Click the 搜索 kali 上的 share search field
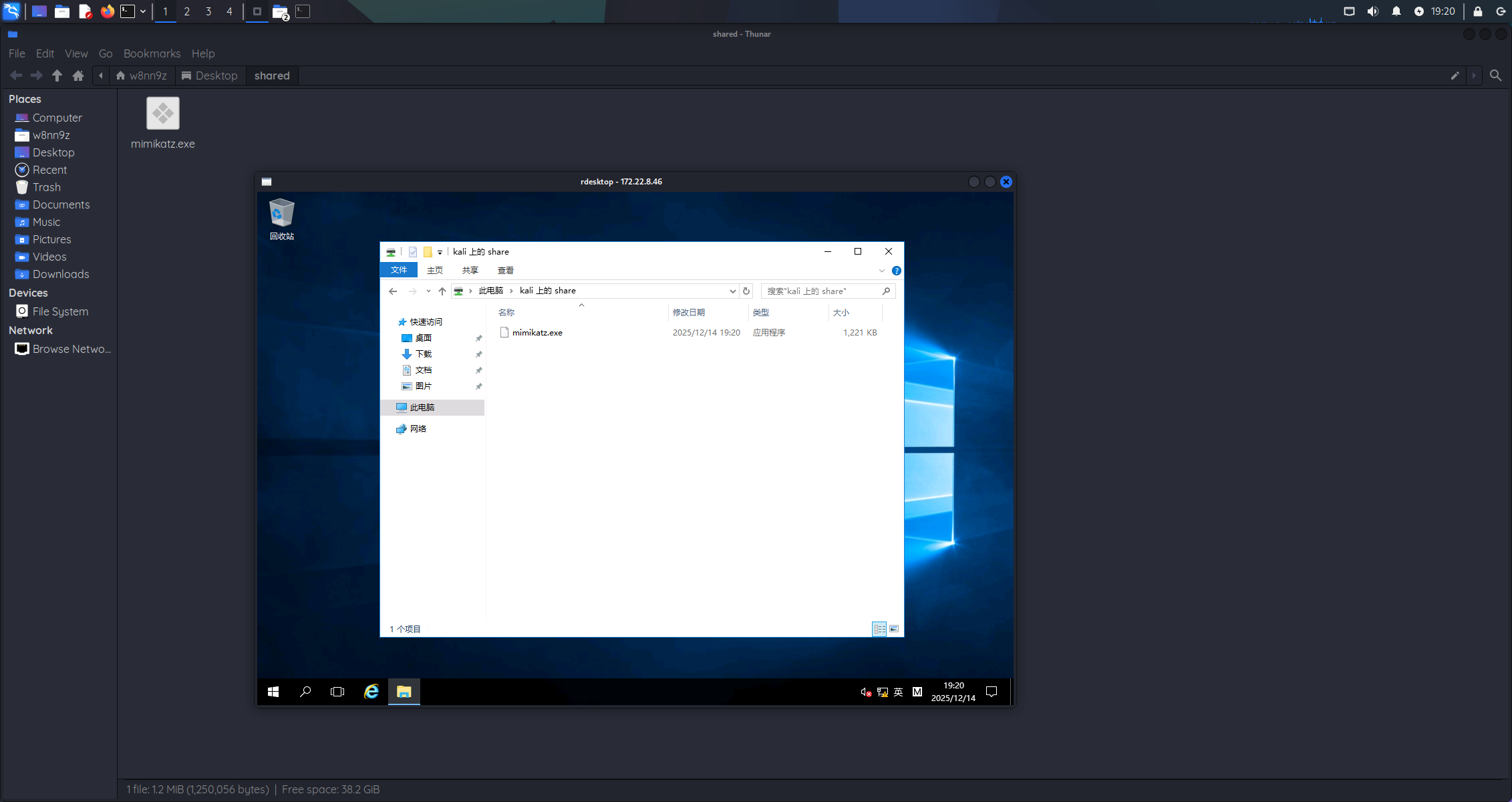This screenshot has width=1512, height=802. [822, 291]
